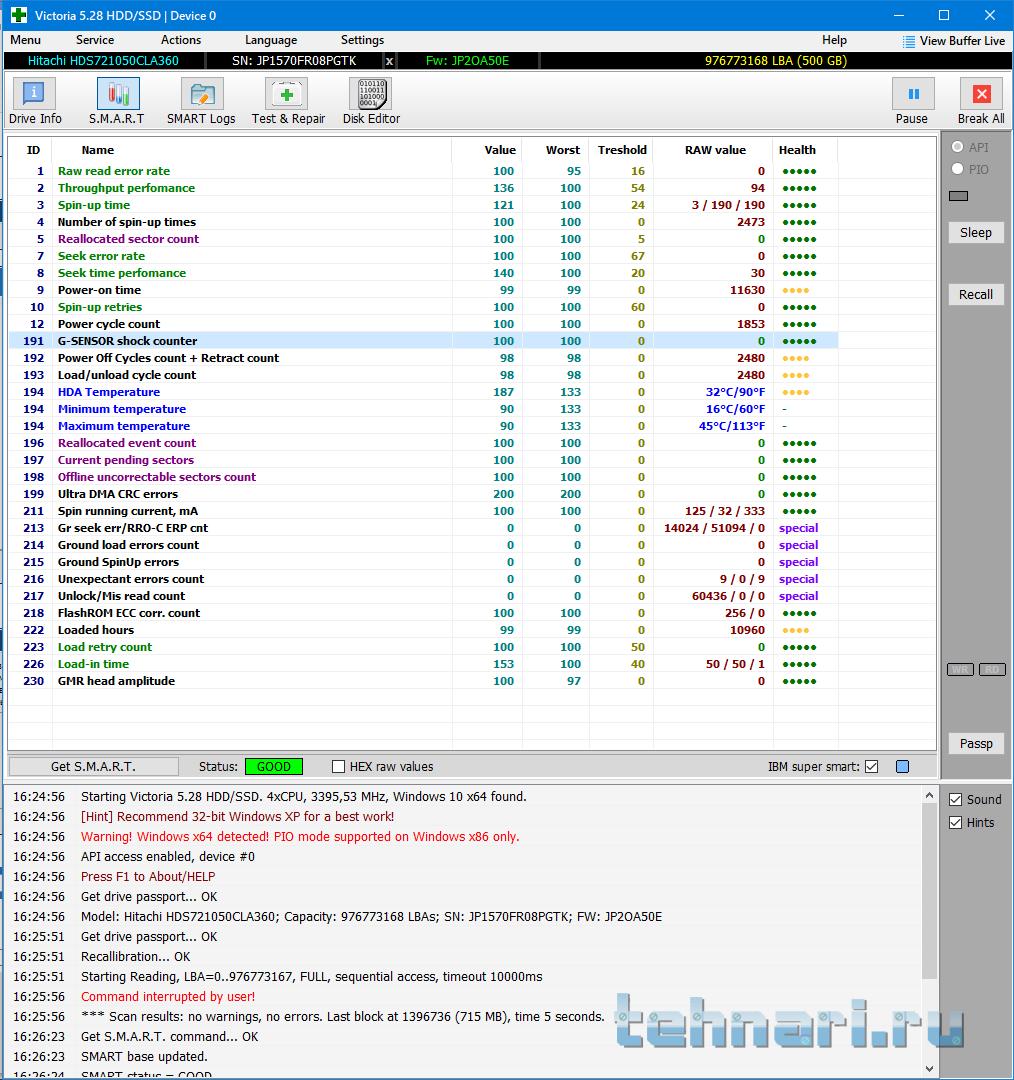The height and width of the screenshot is (1080, 1014).
Task: Disable the Sound checkbox
Action: pos(955,800)
